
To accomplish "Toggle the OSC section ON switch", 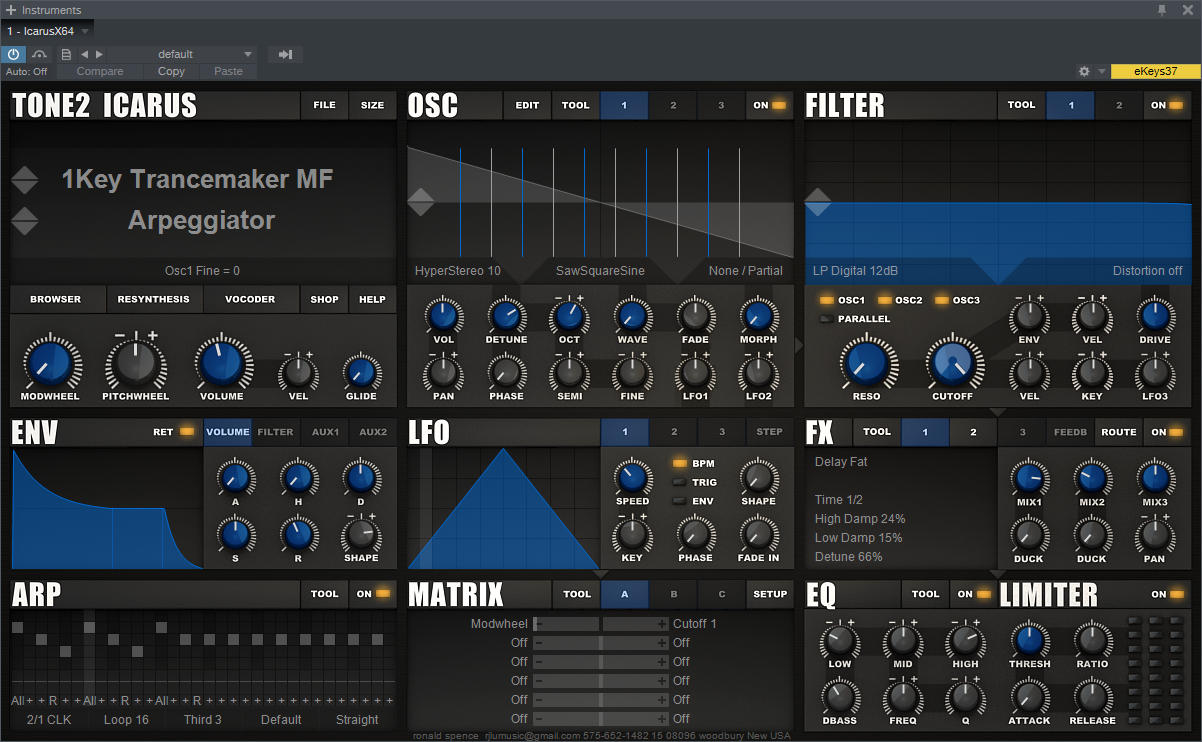I will 769,105.
